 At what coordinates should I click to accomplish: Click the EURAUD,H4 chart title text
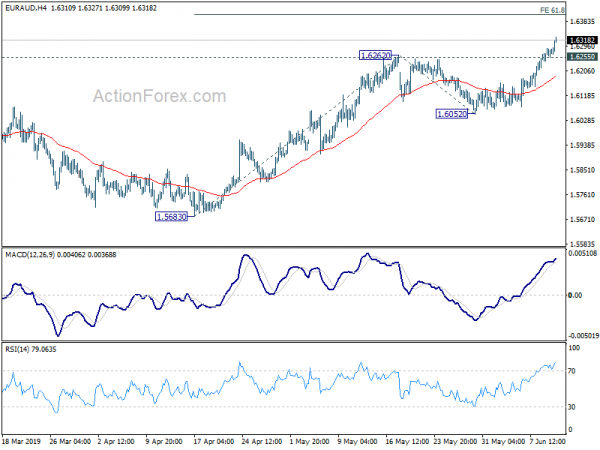point(26,8)
